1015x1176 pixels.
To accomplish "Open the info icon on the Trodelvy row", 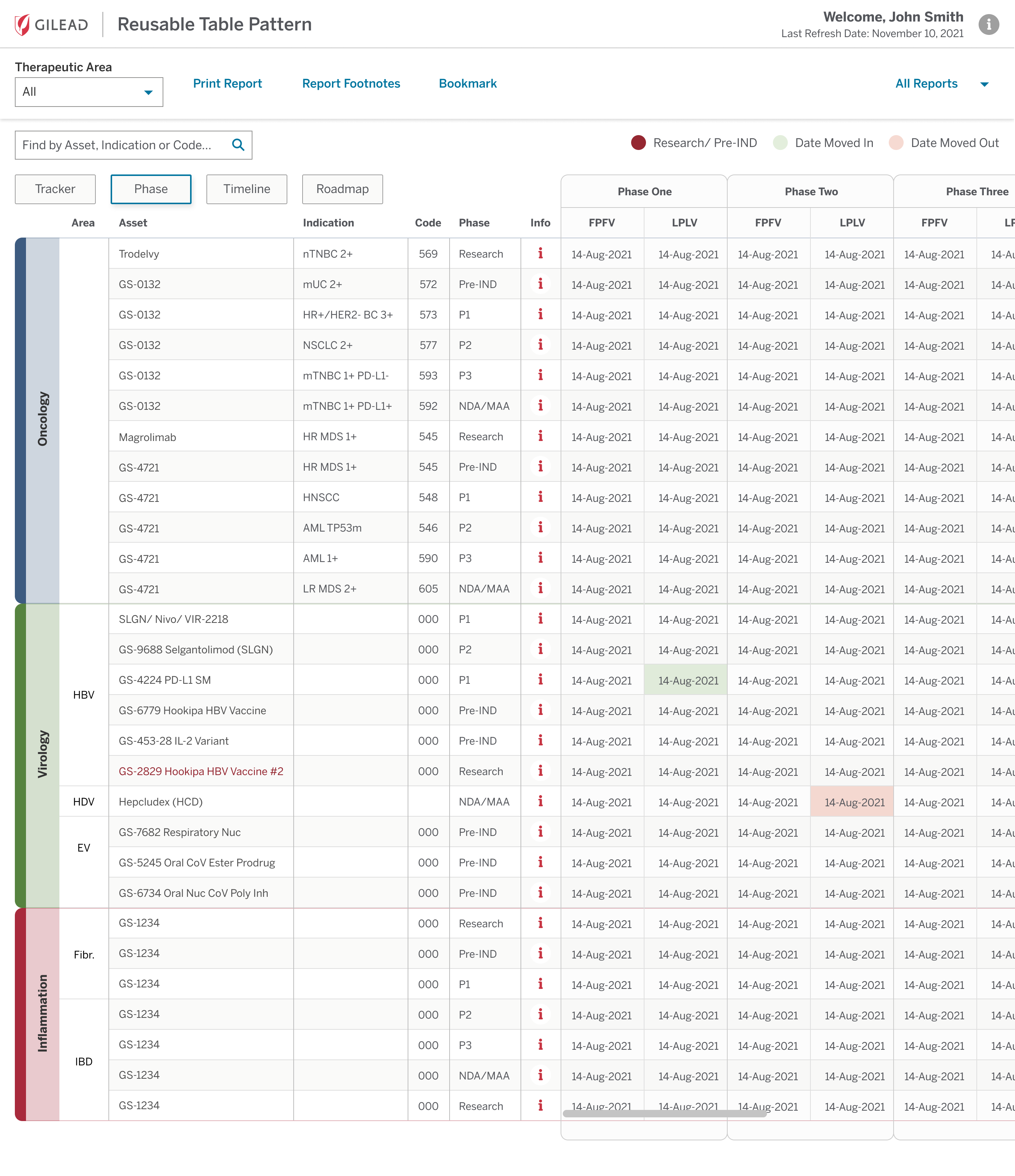I will tap(540, 254).
